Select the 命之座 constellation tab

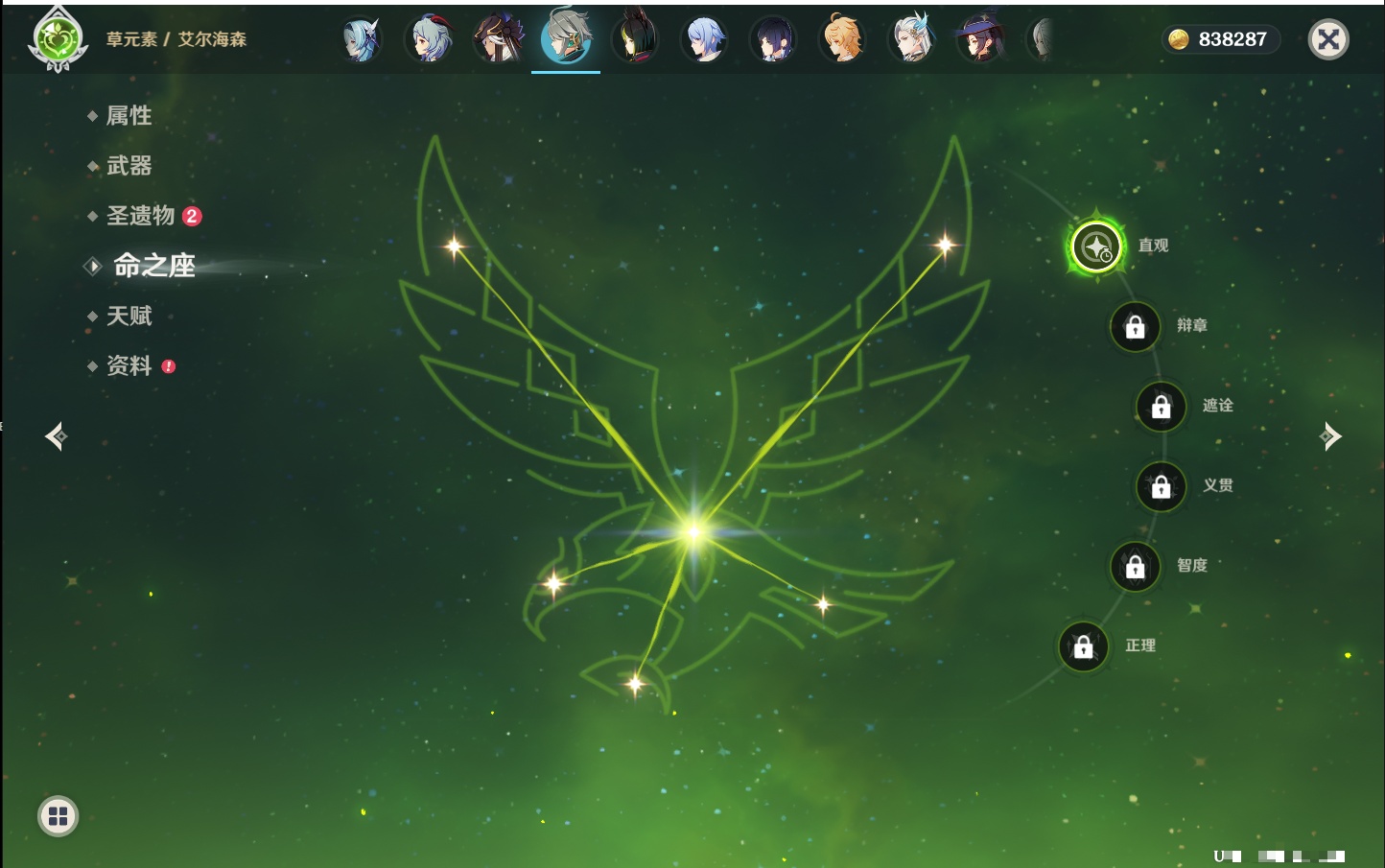(x=153, y=266)
